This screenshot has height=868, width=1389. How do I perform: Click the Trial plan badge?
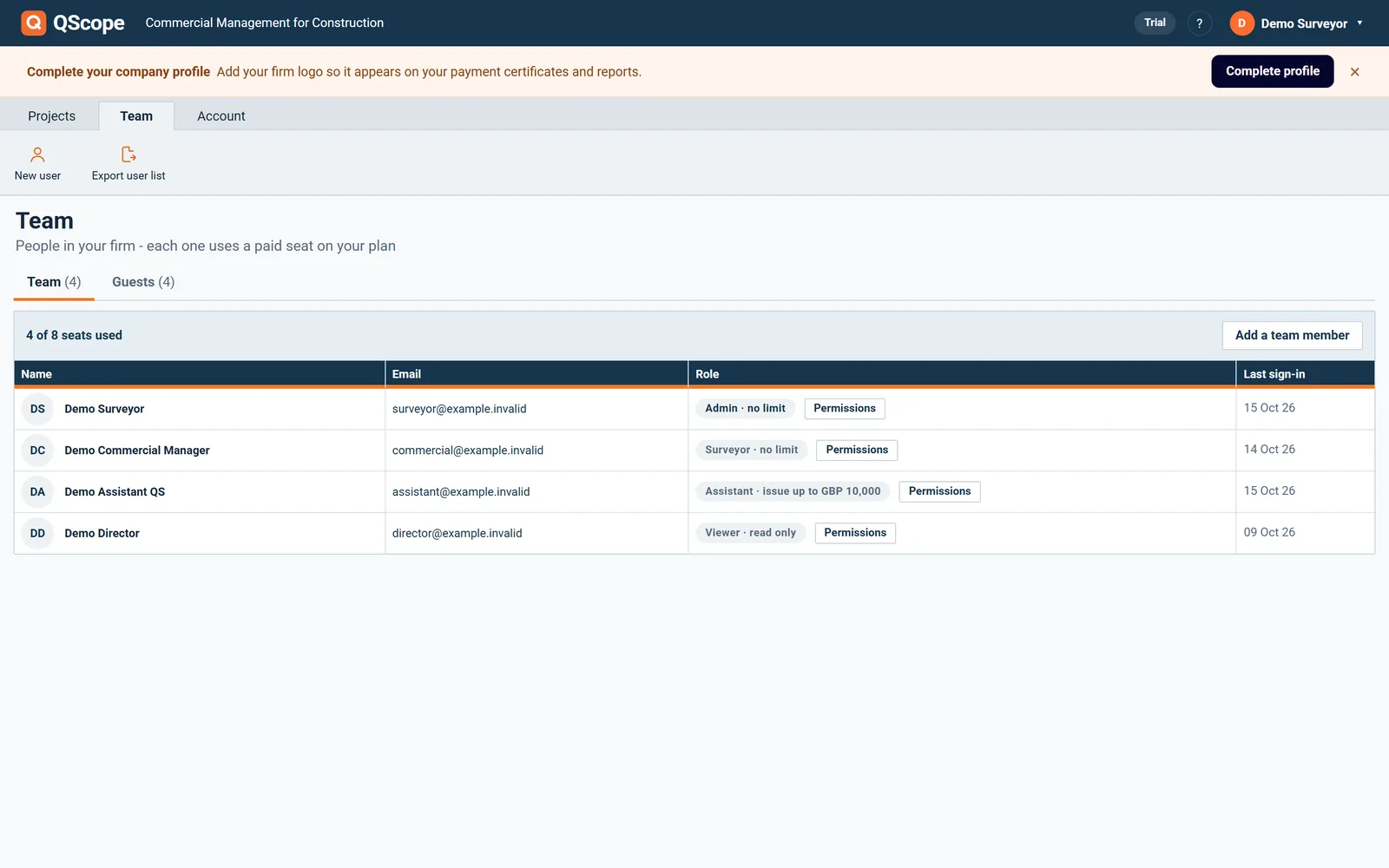pos(1155,23)
